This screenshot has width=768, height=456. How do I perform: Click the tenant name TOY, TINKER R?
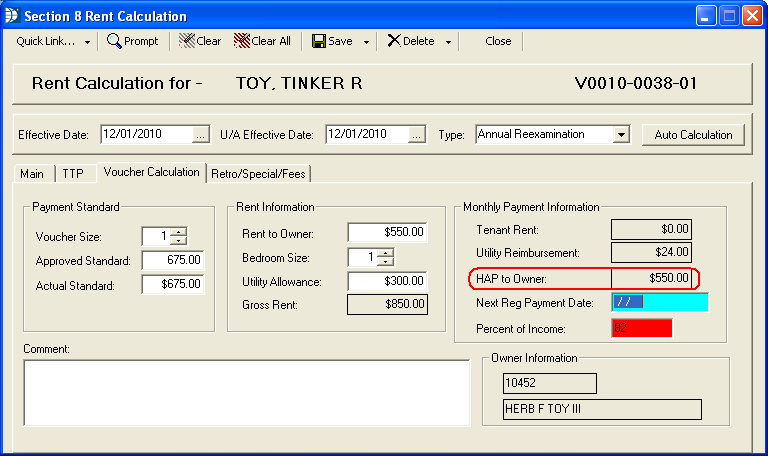click(x=299, y=83)
